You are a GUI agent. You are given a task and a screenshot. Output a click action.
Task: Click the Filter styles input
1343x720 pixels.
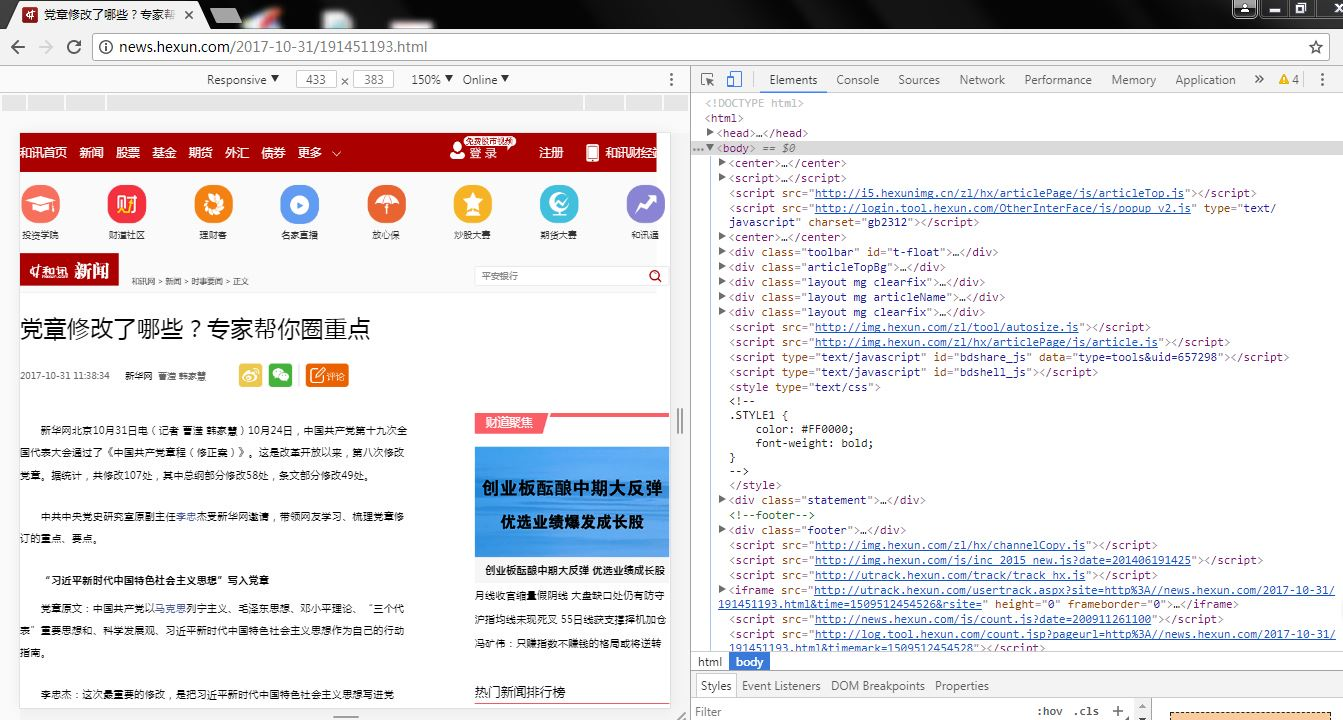point(860,711)
